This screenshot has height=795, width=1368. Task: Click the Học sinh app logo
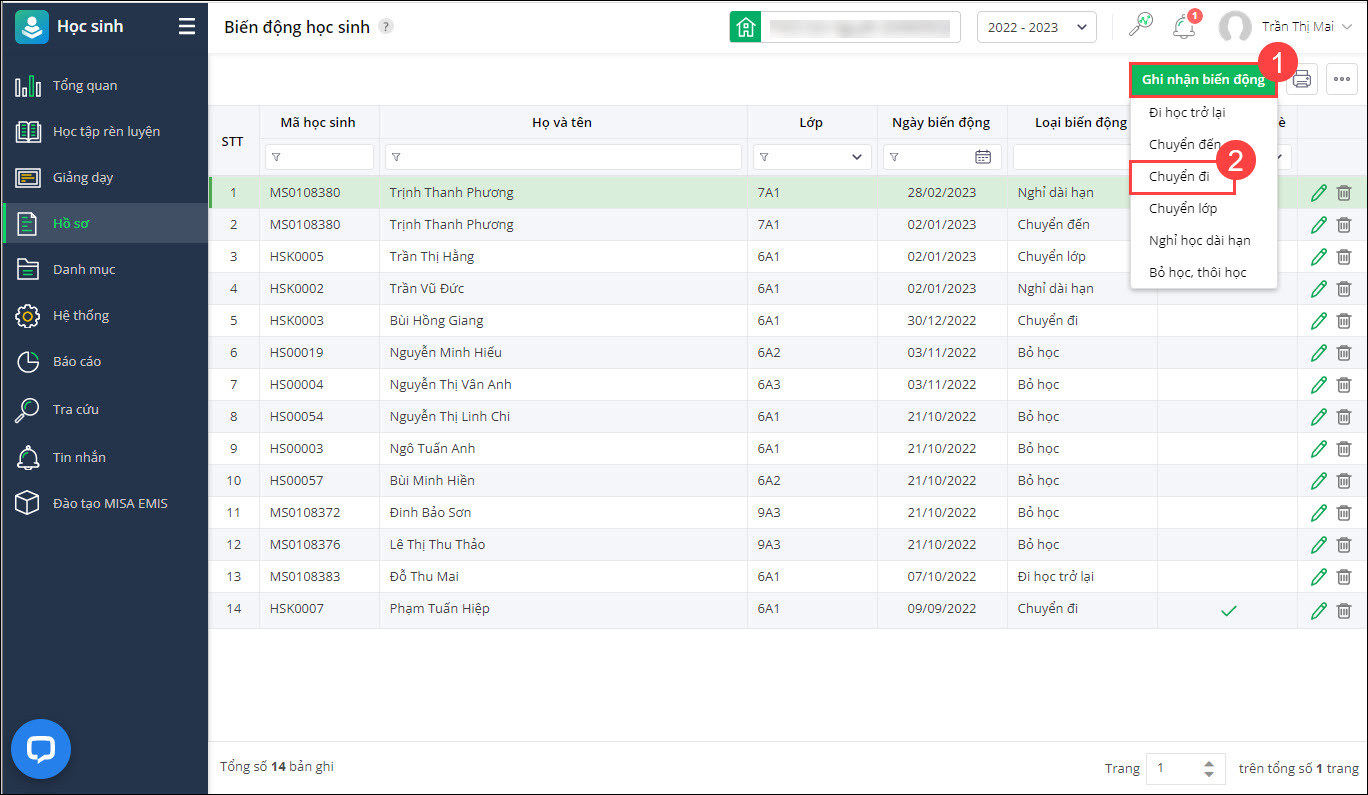(x=32, y=27)
